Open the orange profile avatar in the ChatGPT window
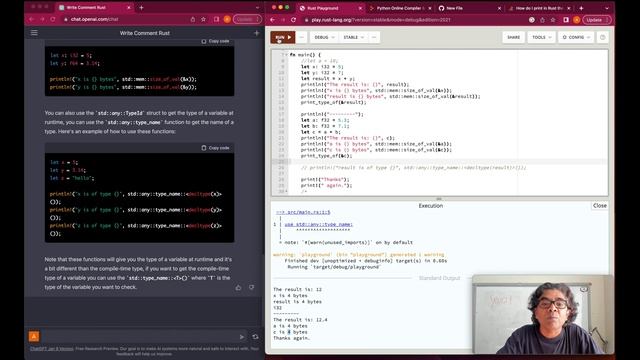The image size is (640, 360). (x=227, y=19)
